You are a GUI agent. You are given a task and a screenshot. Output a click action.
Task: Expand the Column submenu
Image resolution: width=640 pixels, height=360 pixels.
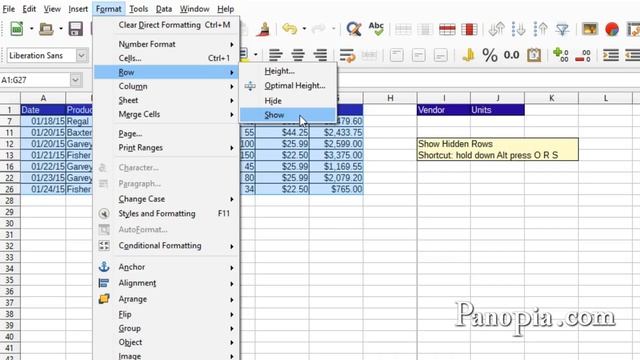[166, 86]
